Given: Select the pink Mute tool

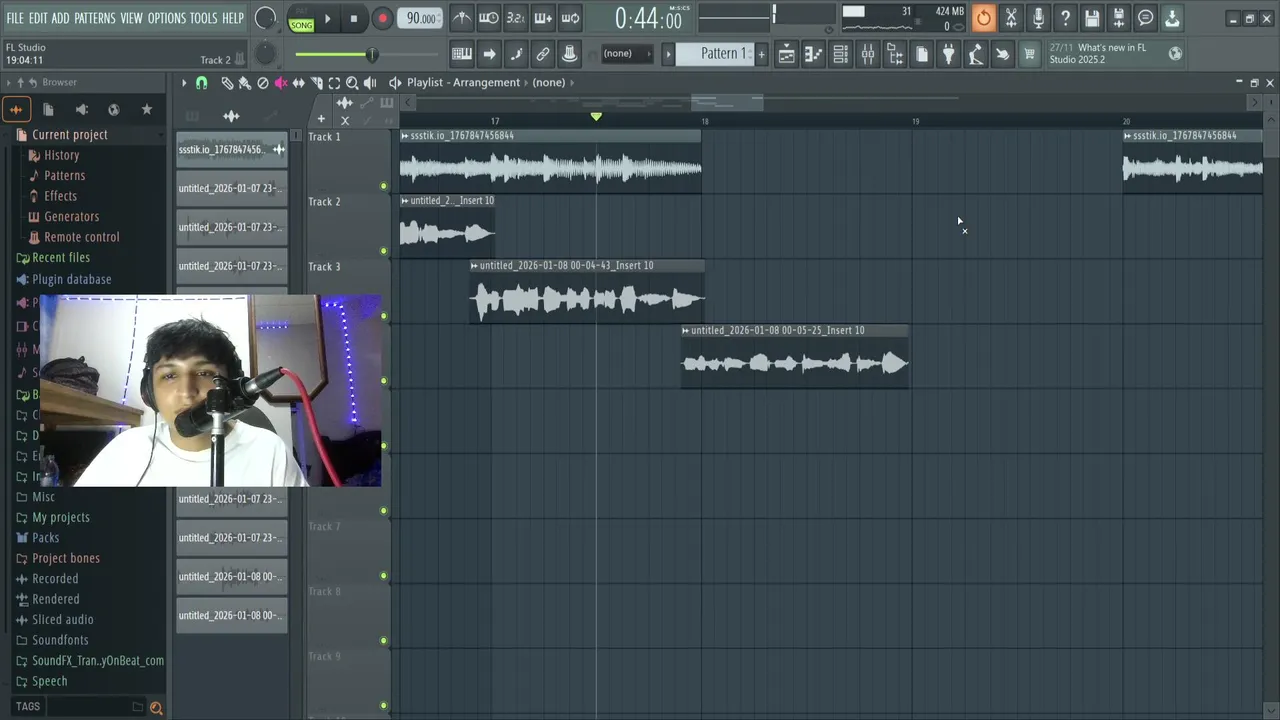Looking at the screenshot, I should 281,83.
